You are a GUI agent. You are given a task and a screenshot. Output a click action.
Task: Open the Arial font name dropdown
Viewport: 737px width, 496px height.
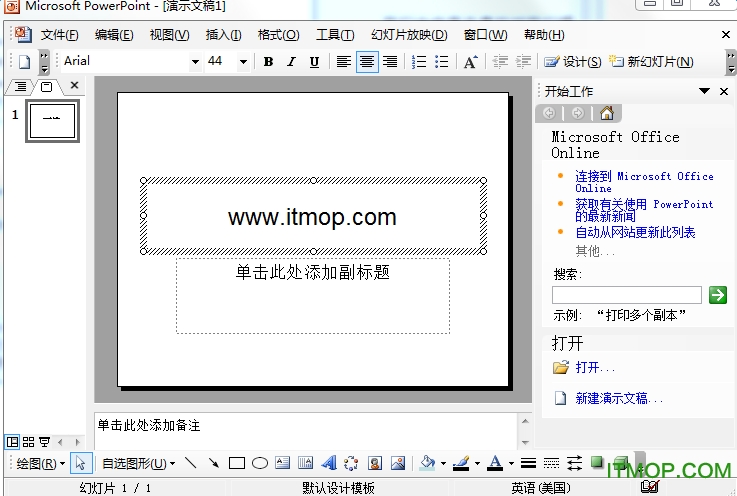point(195,62)
